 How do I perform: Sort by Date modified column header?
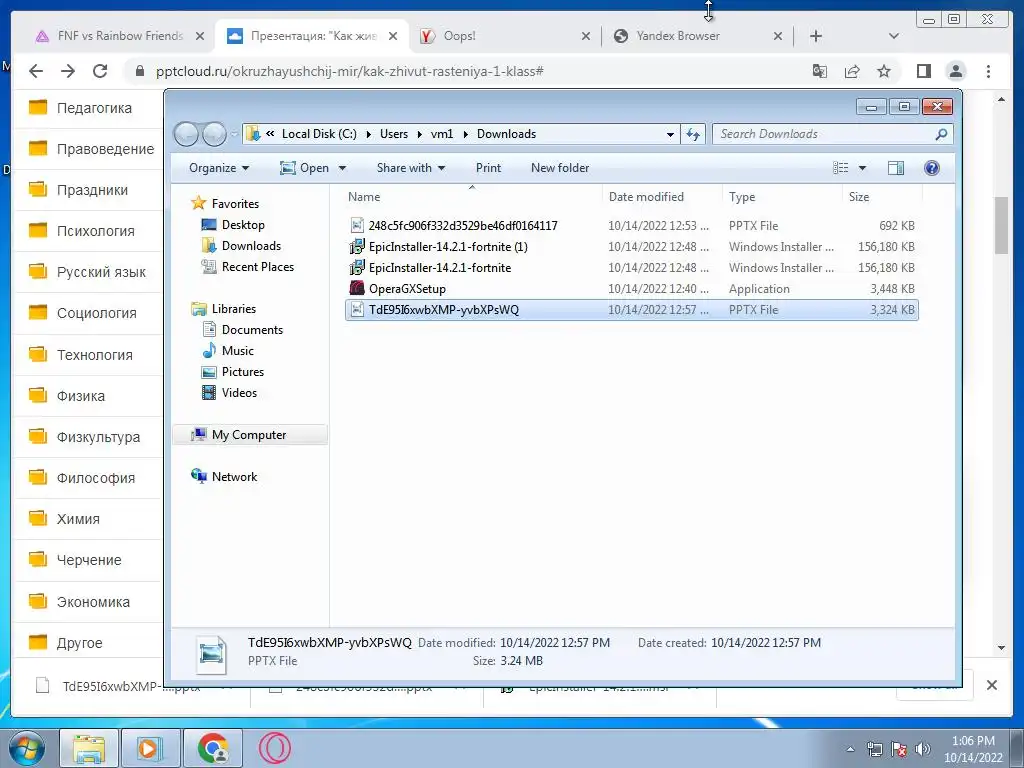point(662,197)
